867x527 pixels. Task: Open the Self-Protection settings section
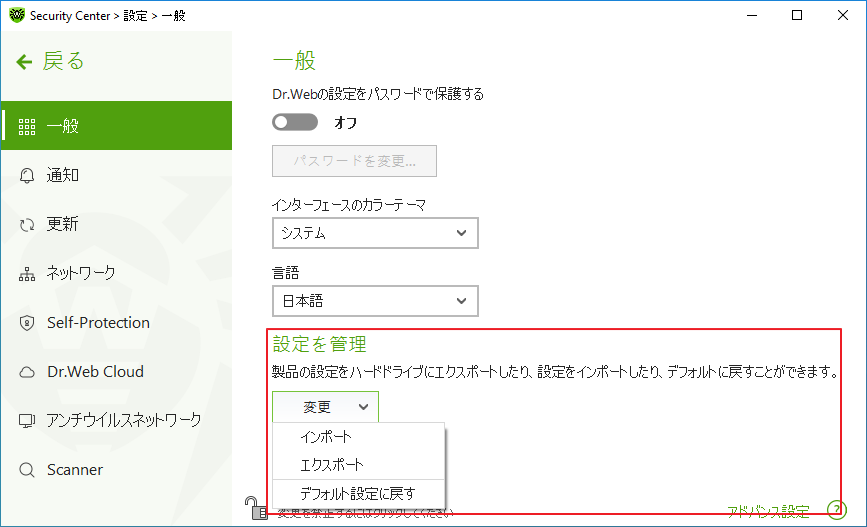116,323
